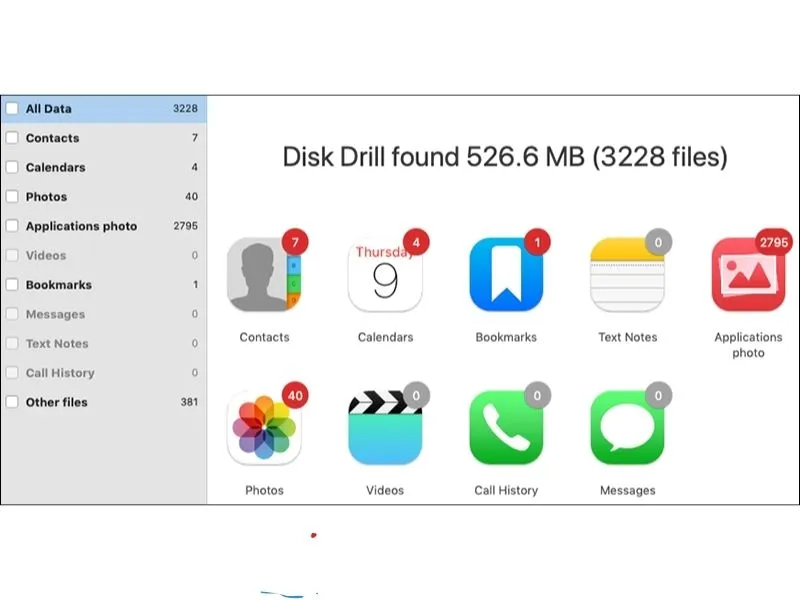Click the "Applications photo" caption in grid

[x=748, y=345]
